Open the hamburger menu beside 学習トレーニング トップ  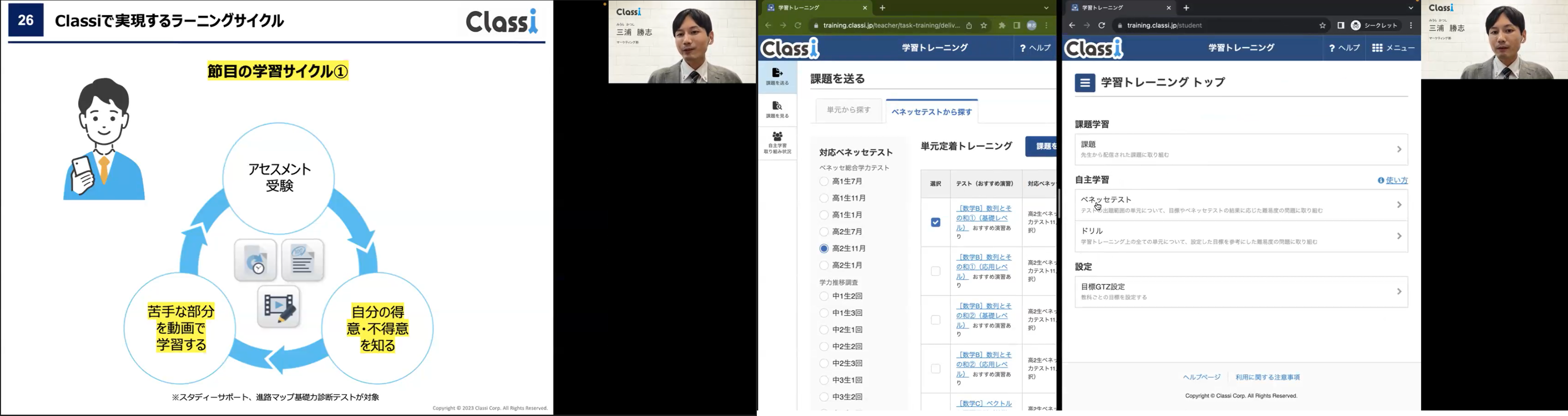1085,83
